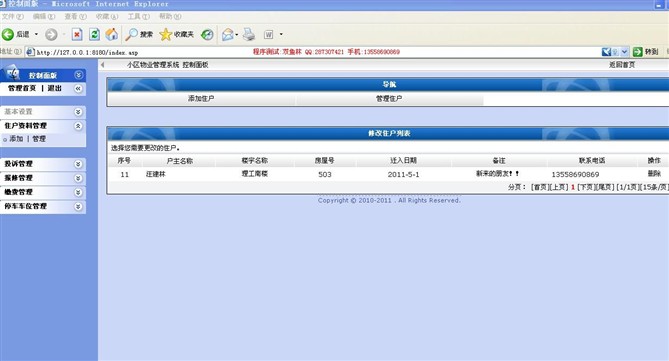Screen dimensions: 669x361
Task: Click the Print icon
Action: [x=249, y=35]
